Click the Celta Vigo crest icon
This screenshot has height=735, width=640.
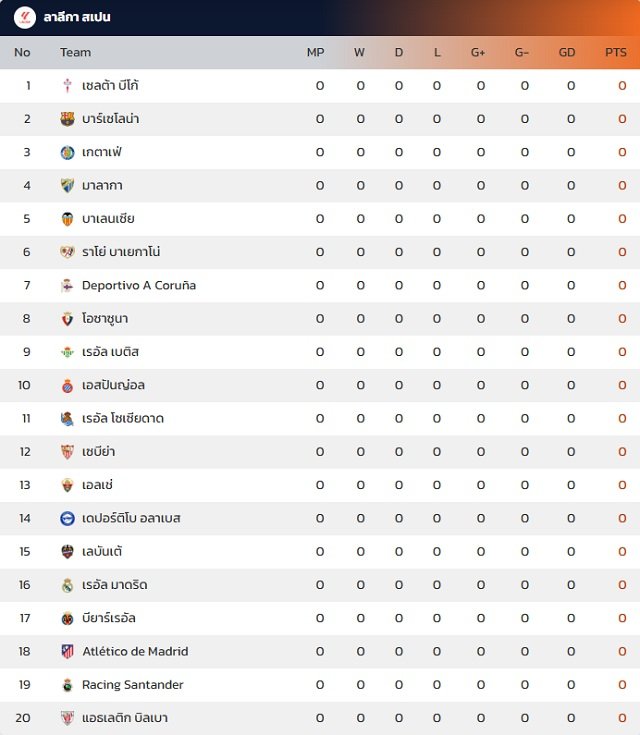pyautogui.click(x=68, y=86)
